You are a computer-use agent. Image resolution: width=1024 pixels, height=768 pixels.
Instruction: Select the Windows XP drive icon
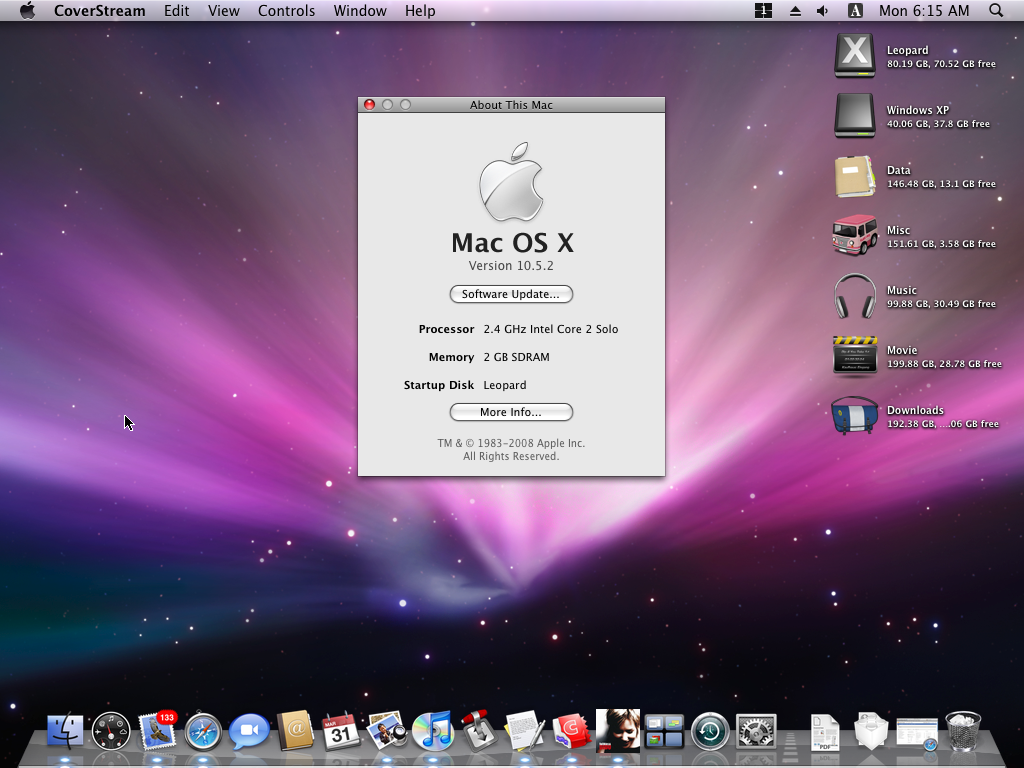pos(855,116)
